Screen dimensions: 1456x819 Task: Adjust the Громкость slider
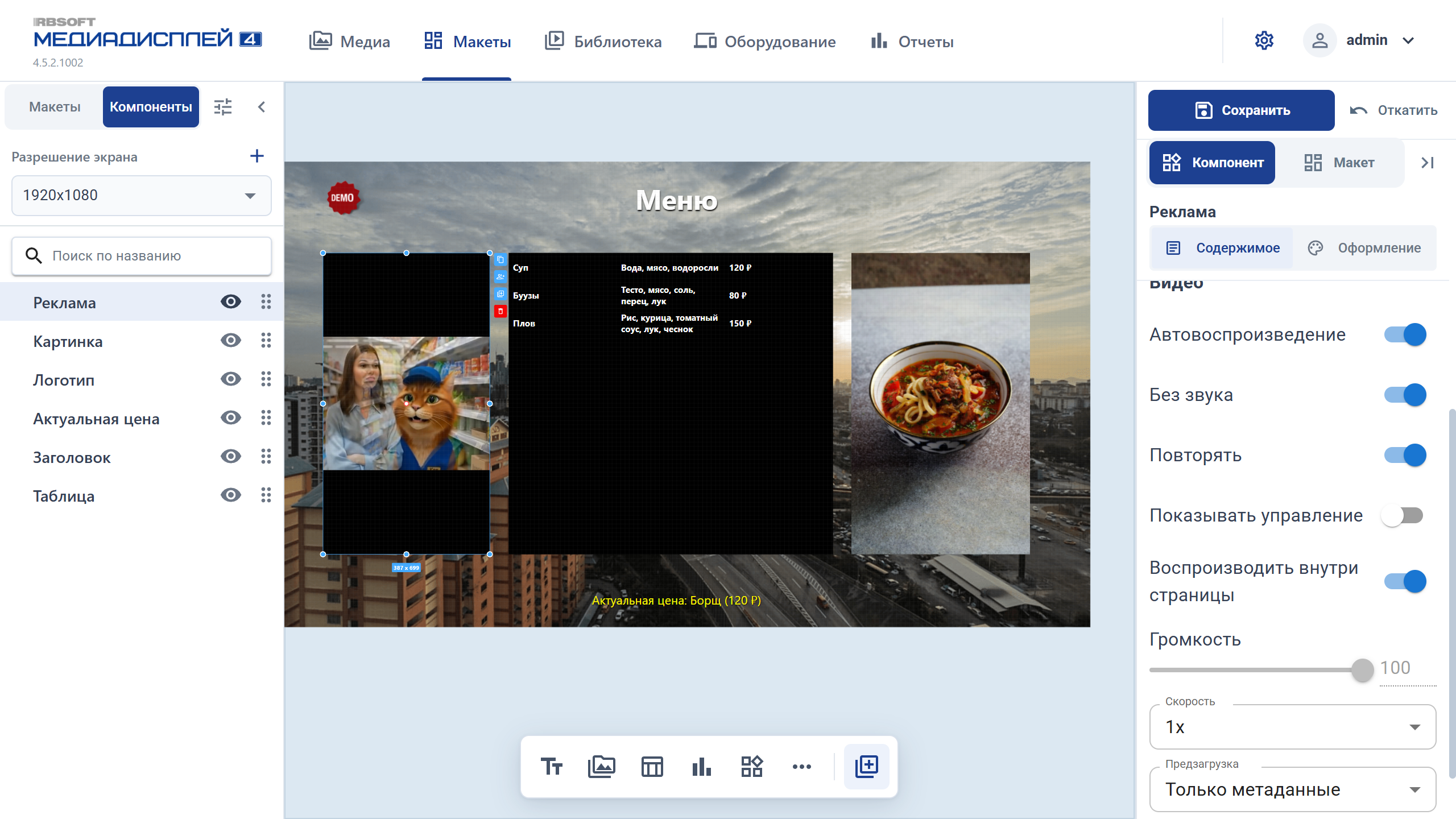1362,670
